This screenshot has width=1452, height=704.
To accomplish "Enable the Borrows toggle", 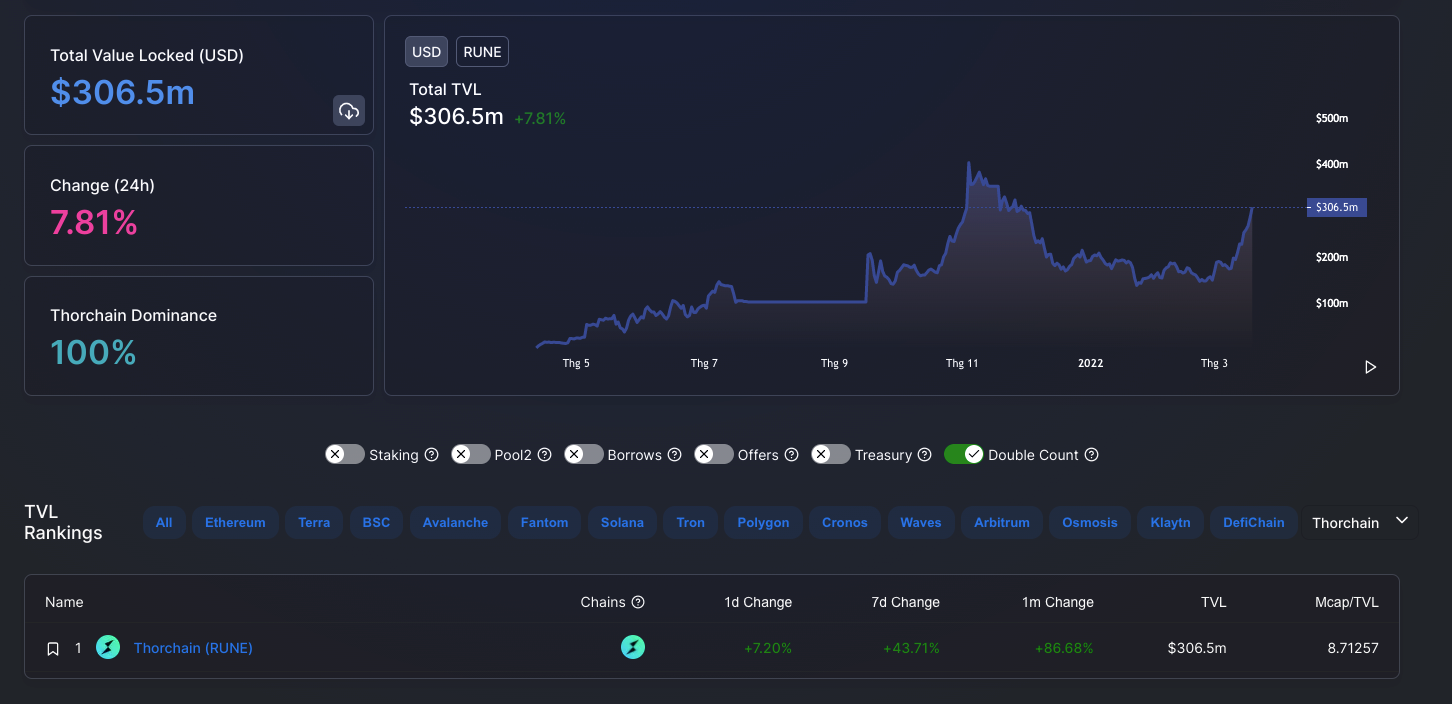I will pyautogui.click(x=584, y=454).
